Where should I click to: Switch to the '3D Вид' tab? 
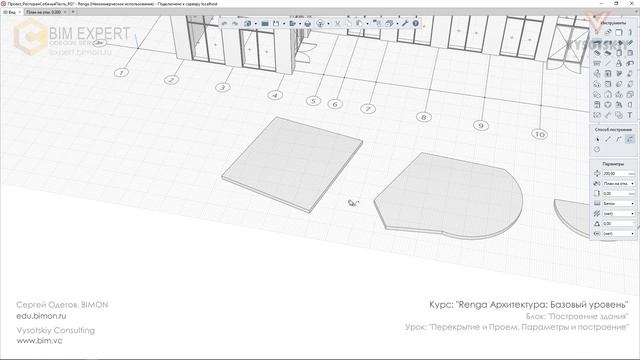click(x=9, y=12)
